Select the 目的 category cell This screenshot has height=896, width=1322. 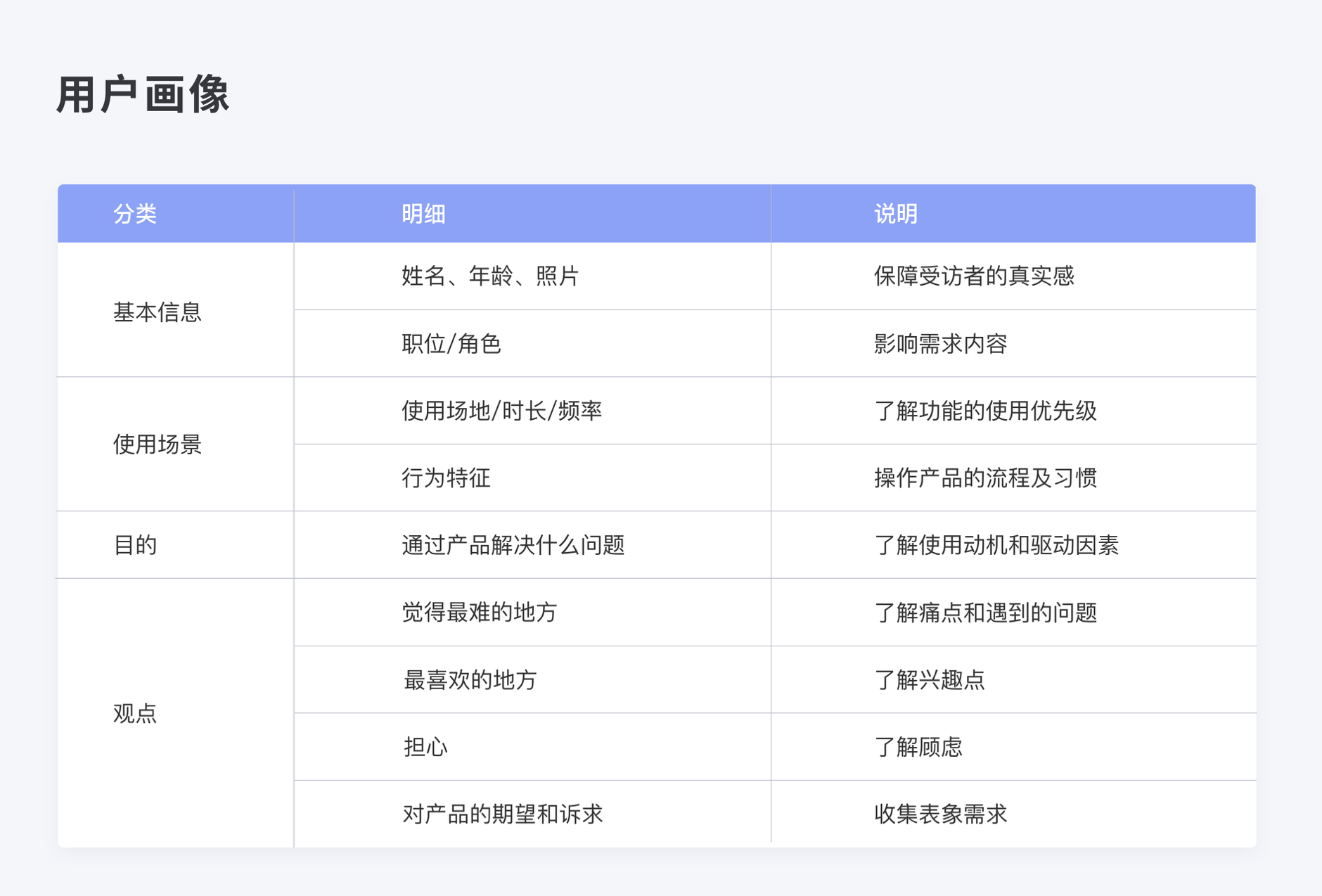pos(135,545)
